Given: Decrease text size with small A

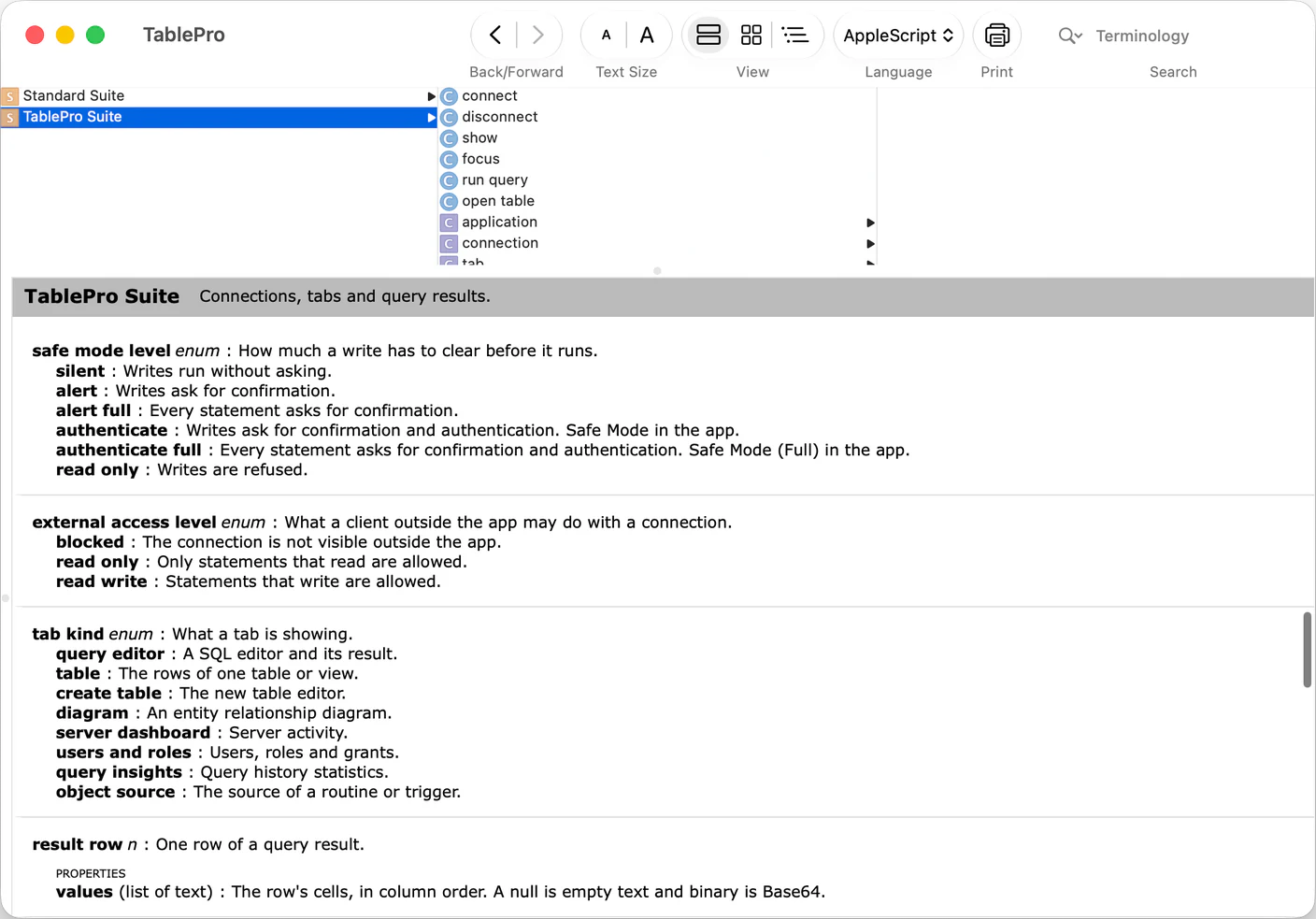Looking at the screenshot, I should tap(606, 36).
